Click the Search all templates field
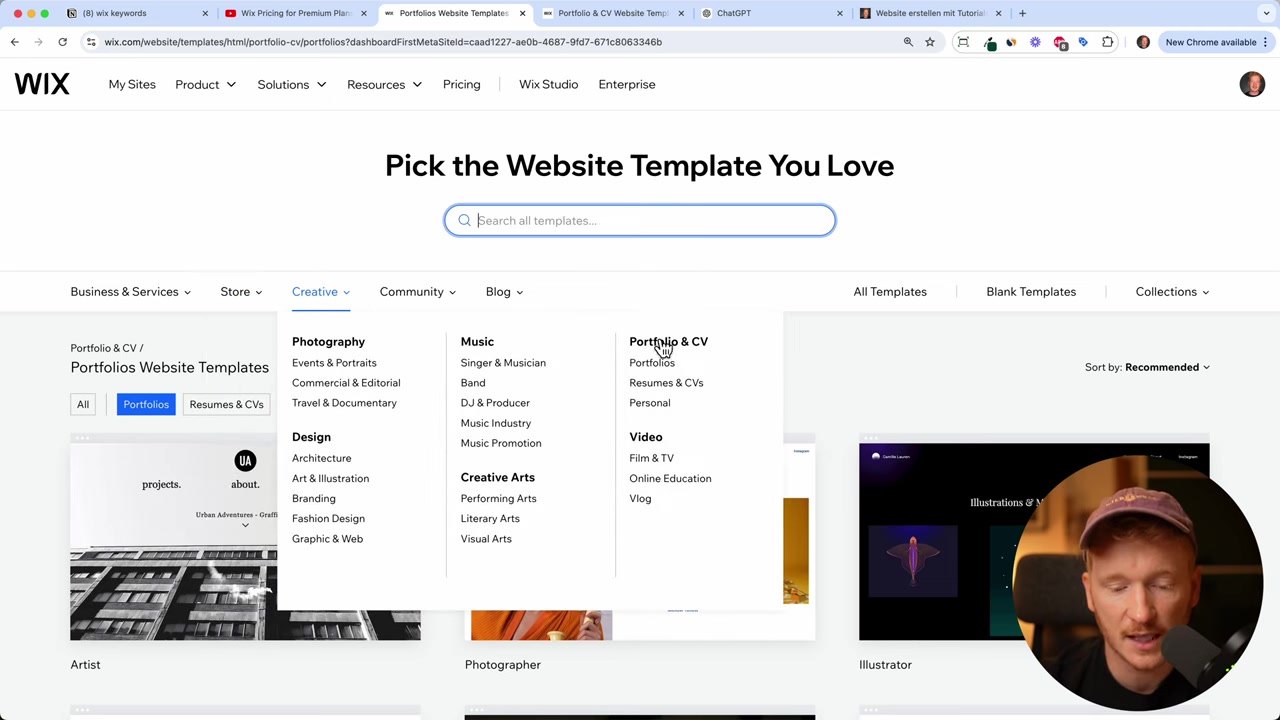Viewport: 1280px width, 720px height. [640, 220]
